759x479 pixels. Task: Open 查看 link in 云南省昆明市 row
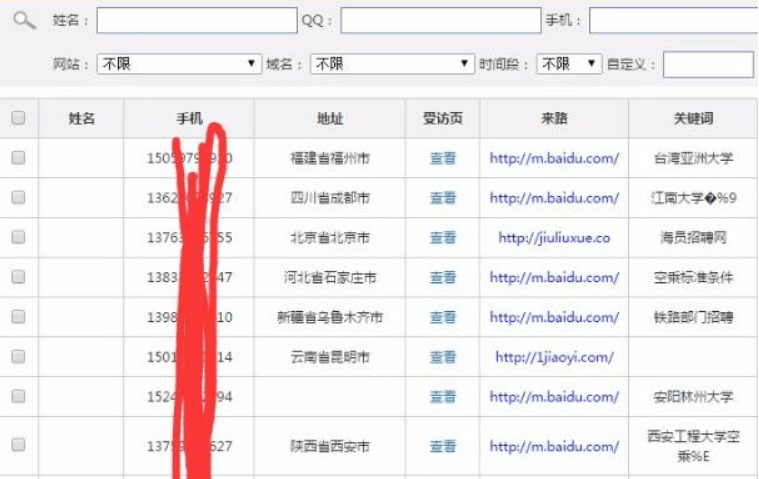pyautogui.click(x=443, y=357)
